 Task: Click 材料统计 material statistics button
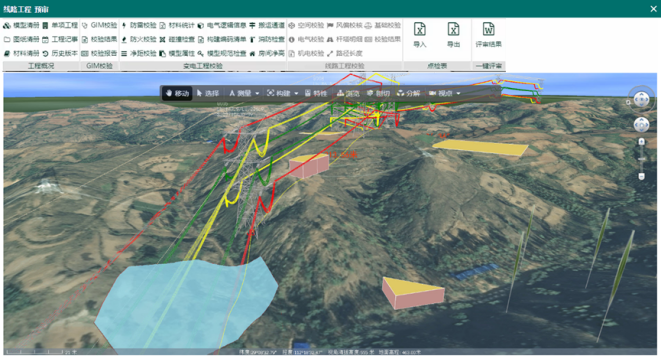point(177,25)
